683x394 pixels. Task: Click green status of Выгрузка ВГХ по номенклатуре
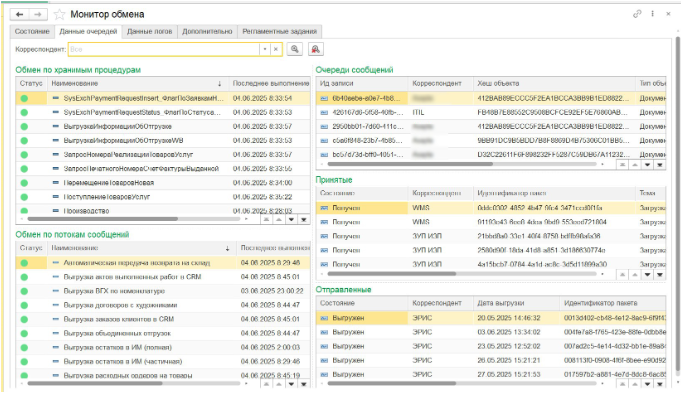[24, 291]
